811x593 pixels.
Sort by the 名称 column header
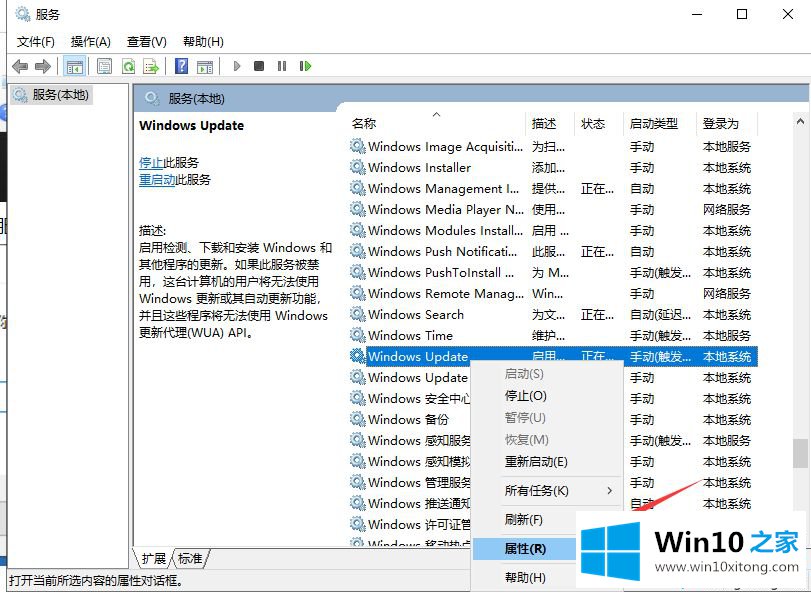[437, 124]
